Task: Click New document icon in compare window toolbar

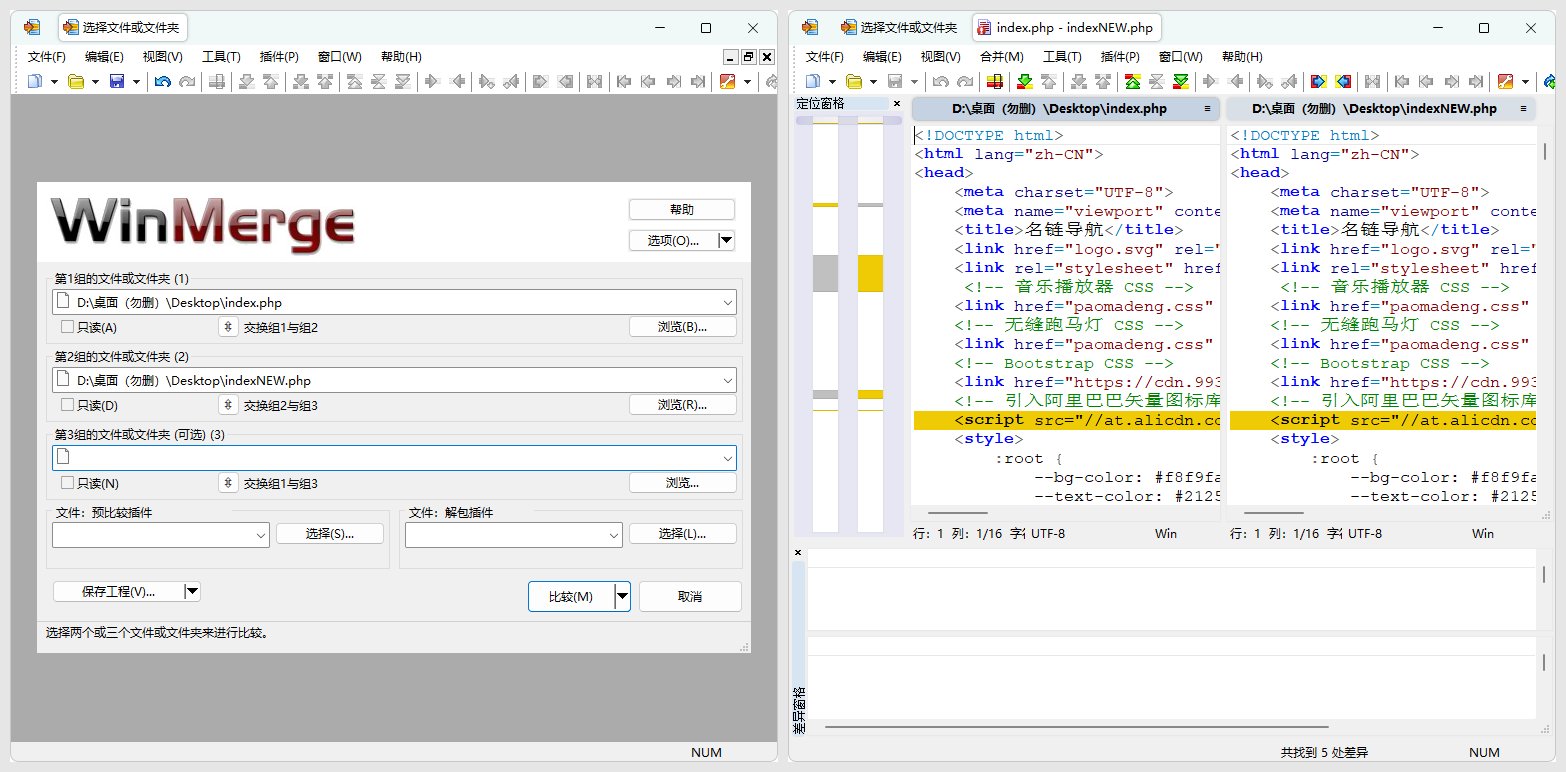Action: [x=813, y=81]
